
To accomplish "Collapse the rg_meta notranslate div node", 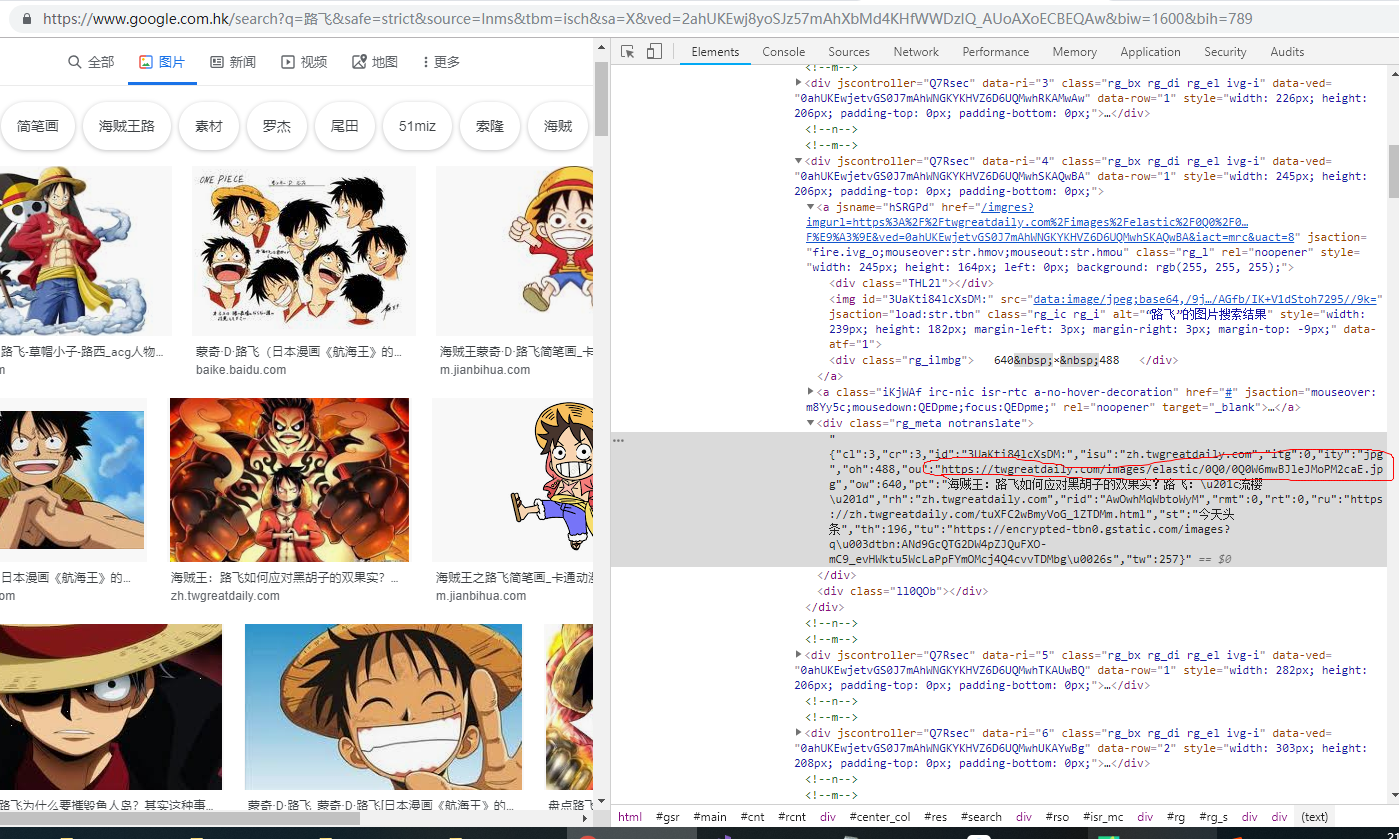I will (x=810, y=421).
